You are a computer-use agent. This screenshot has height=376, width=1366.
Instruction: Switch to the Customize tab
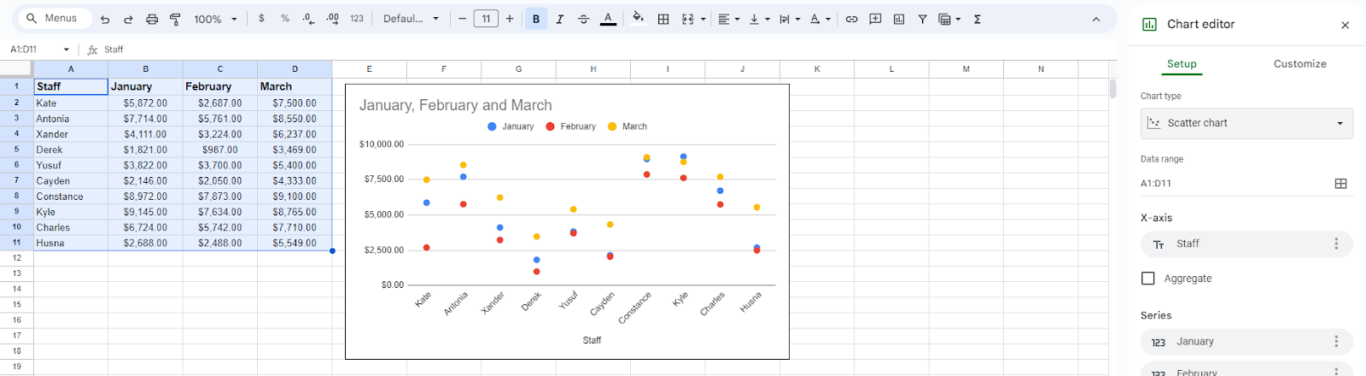tap(1299, 64)
